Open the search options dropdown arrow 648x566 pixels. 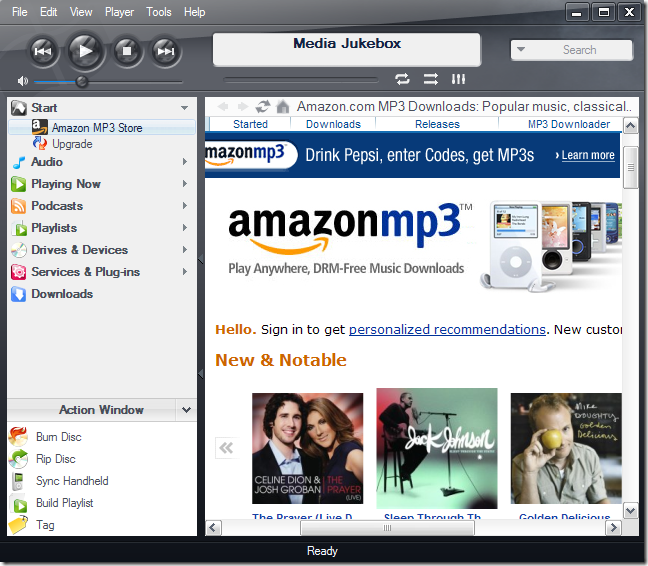pyautogui.click(x=521, y=50)
